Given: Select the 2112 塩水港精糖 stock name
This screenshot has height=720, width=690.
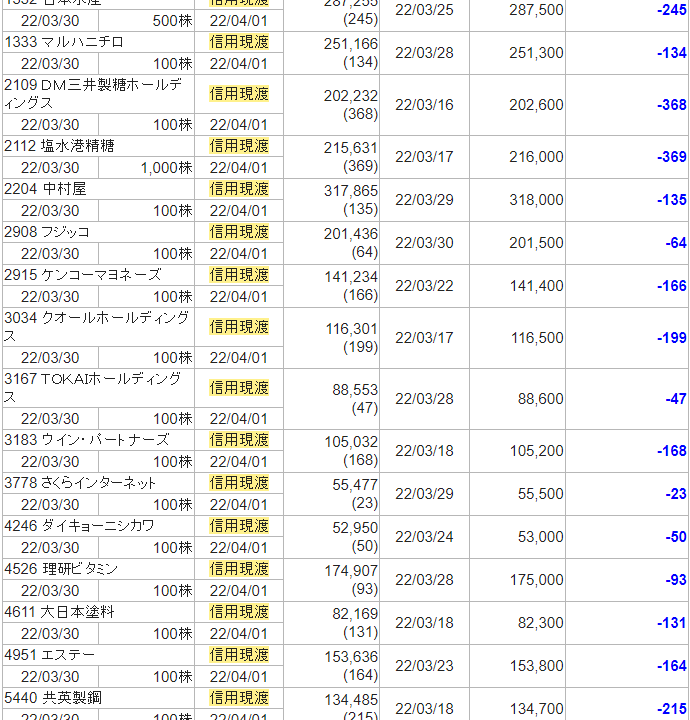Looking at the screenshot, I should click(x=59, y=146).
